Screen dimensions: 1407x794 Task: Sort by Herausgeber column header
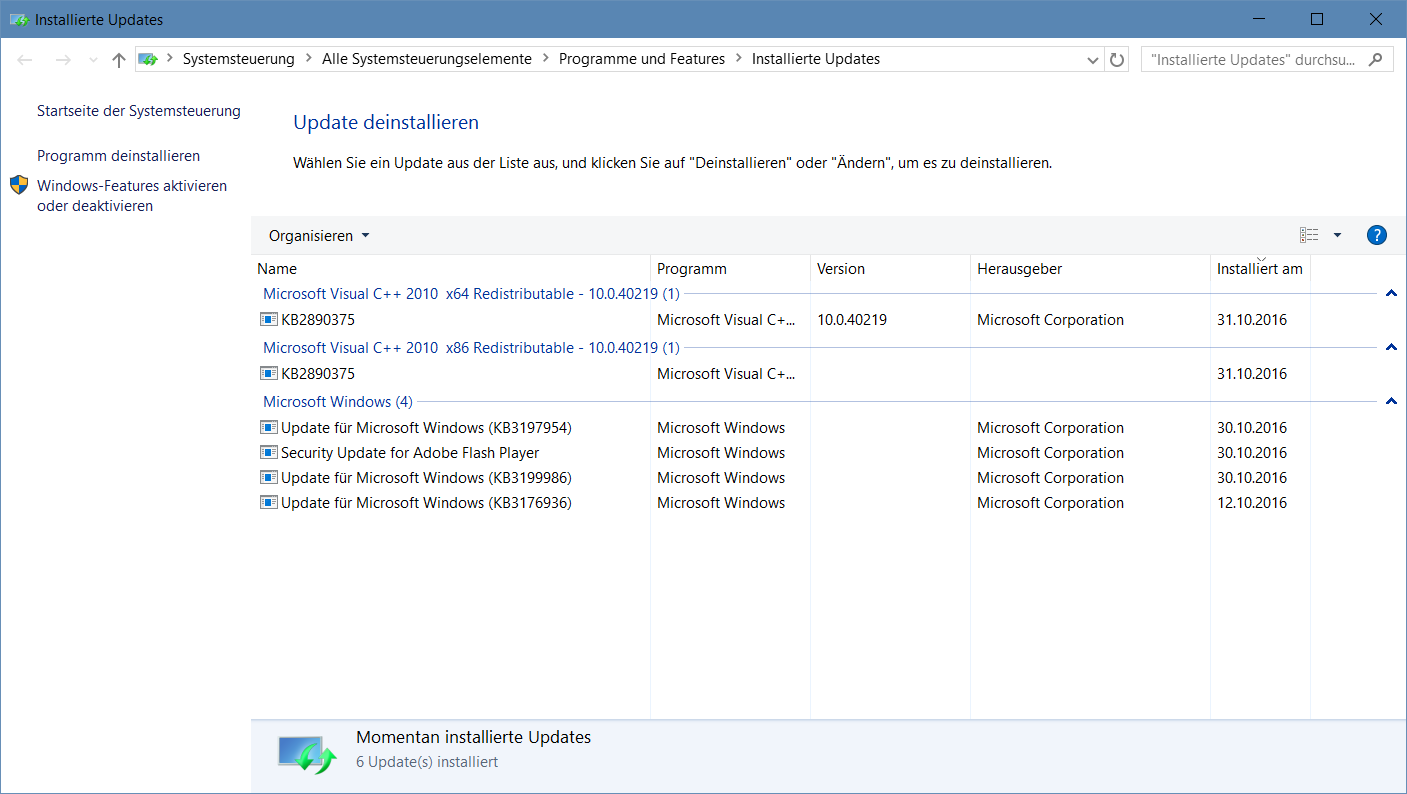[1090, 269]
